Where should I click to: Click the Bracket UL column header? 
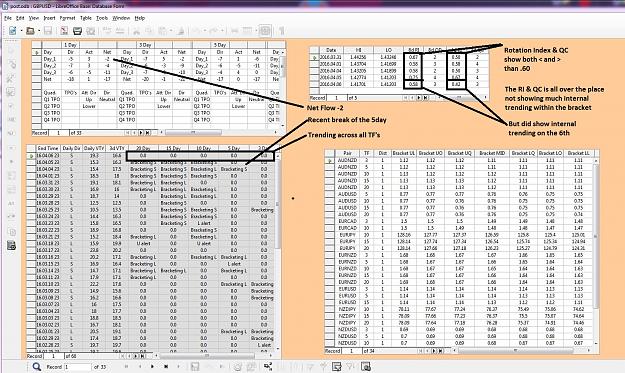click(403, 153)
